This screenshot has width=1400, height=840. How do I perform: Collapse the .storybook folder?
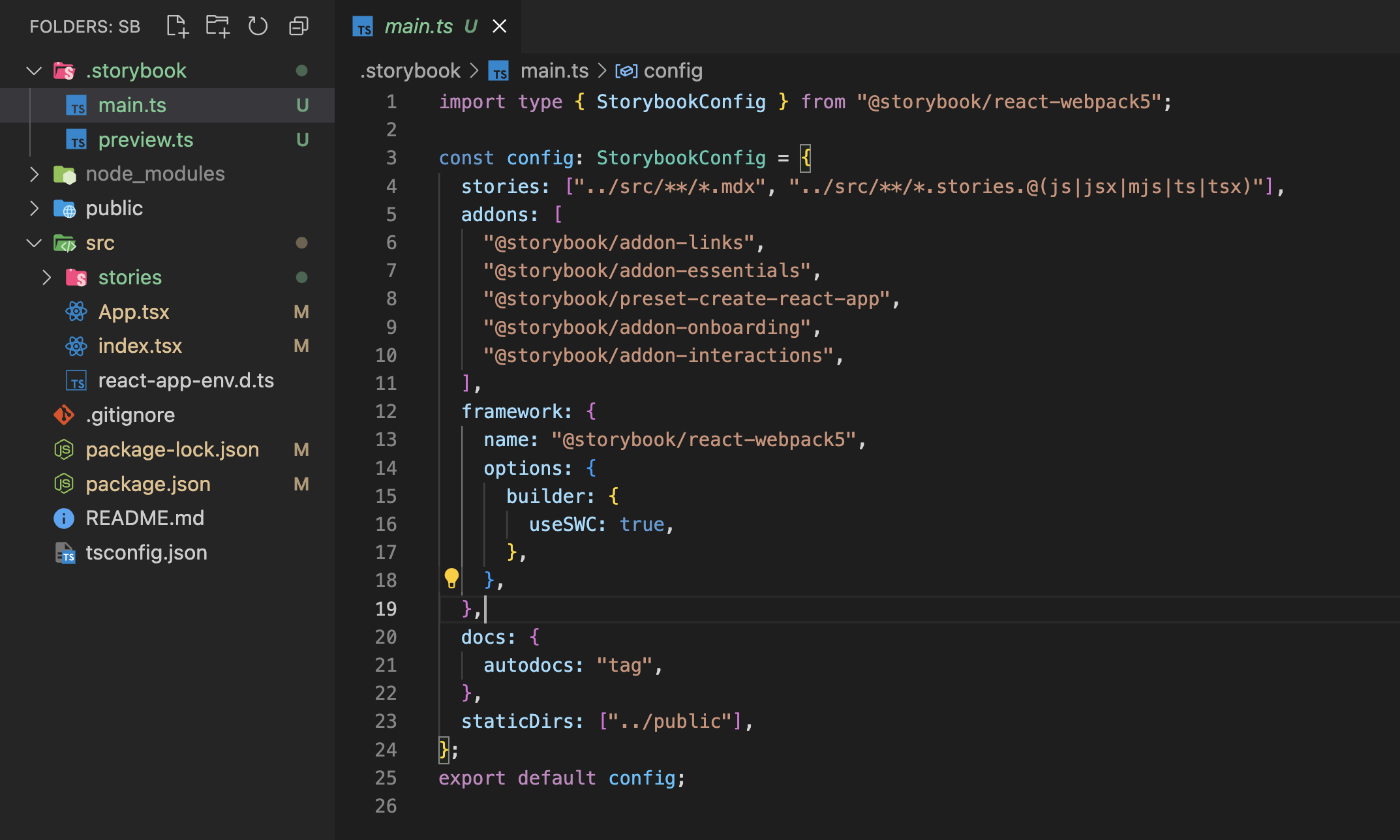pyautogui.click(x=34, y=70)
